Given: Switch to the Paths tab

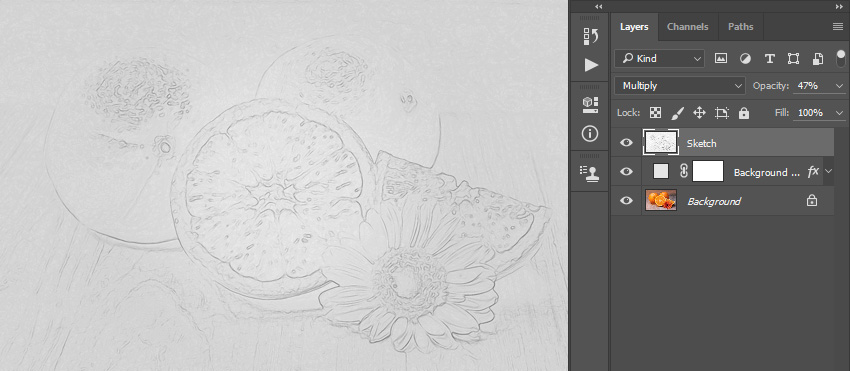Looking at the screenshot, I should 740,27.
